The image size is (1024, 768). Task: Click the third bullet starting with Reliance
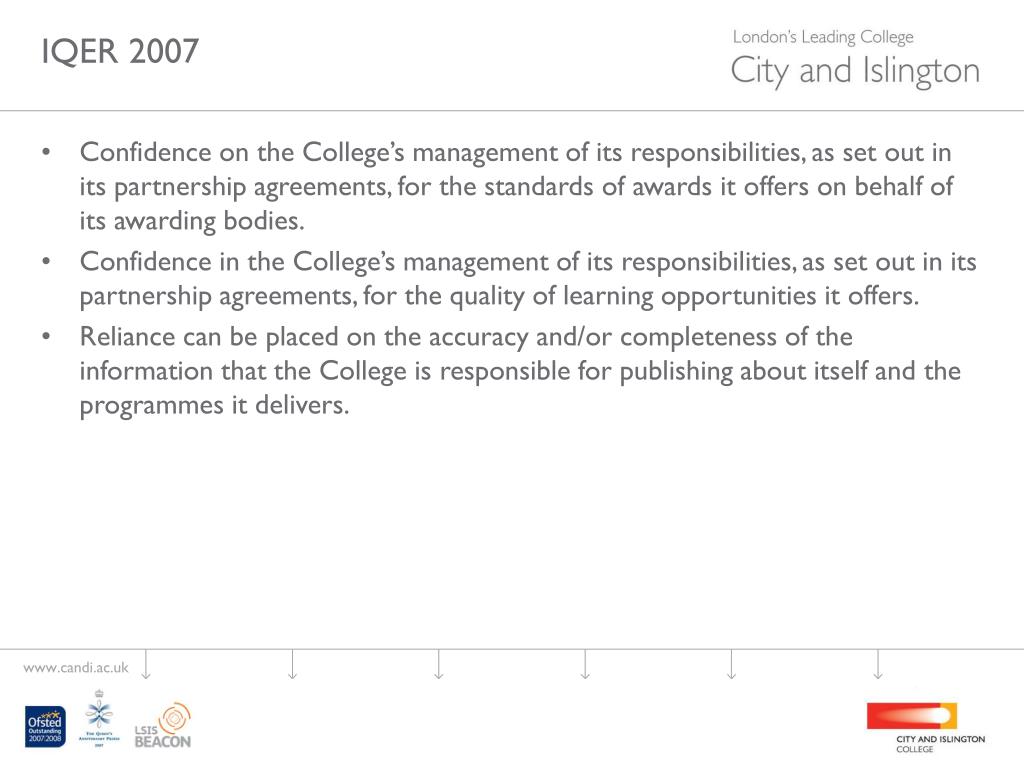click(520, 371)
